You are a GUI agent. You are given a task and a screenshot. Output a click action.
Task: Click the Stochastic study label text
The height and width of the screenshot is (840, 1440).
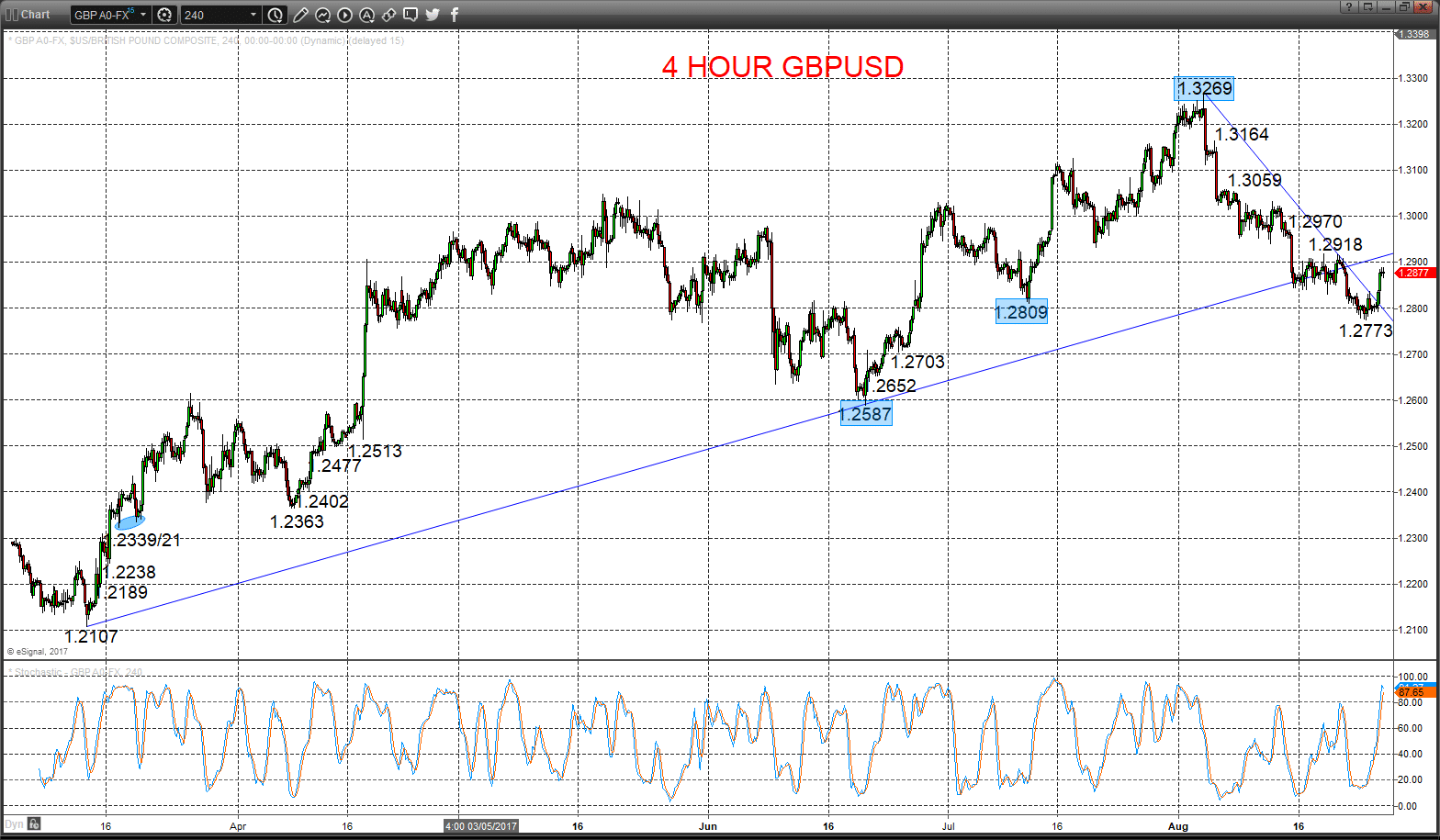(75, 672)
